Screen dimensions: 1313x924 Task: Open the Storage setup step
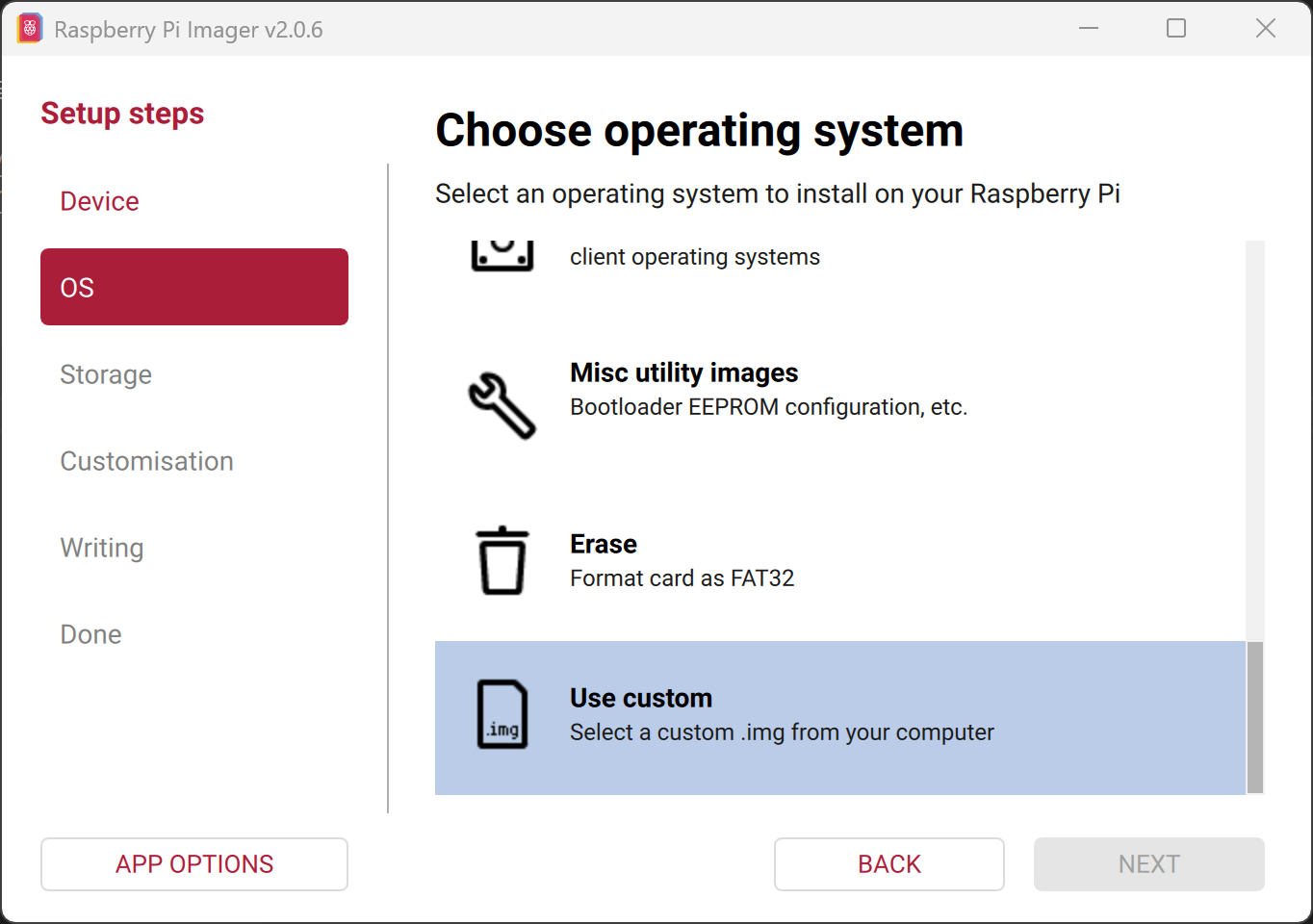(106, 374)
